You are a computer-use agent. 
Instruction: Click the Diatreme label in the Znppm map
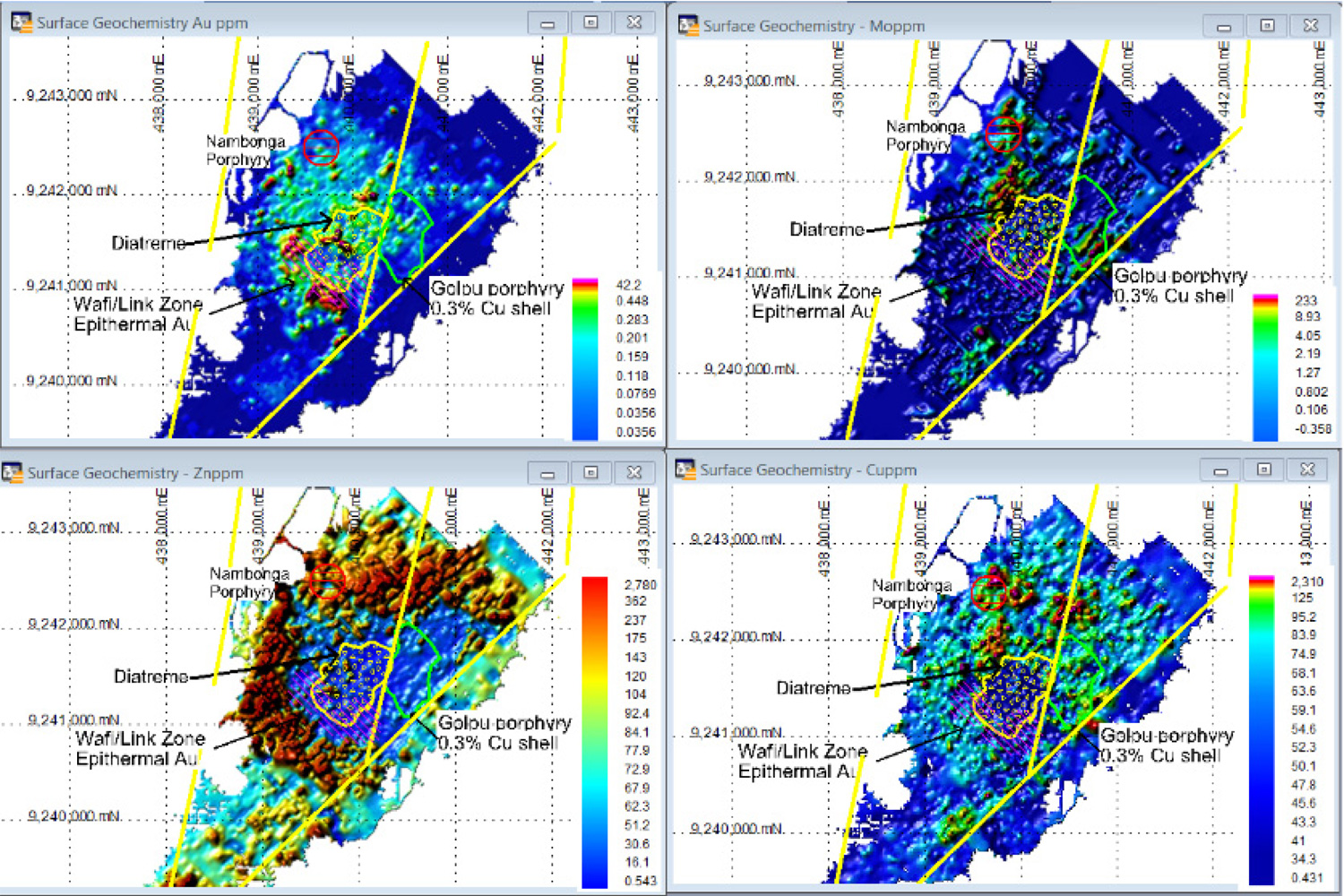pyautogui.click(x=150, y=676)
